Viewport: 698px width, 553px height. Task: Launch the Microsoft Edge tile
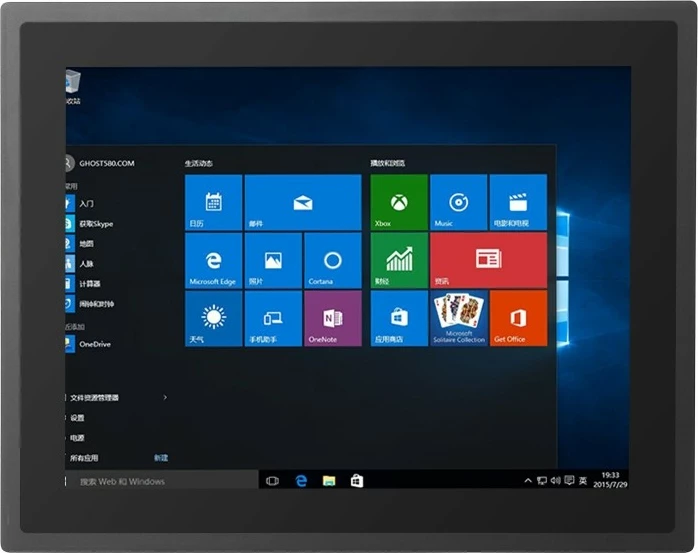pyautogui.click(x=213, y=261)
